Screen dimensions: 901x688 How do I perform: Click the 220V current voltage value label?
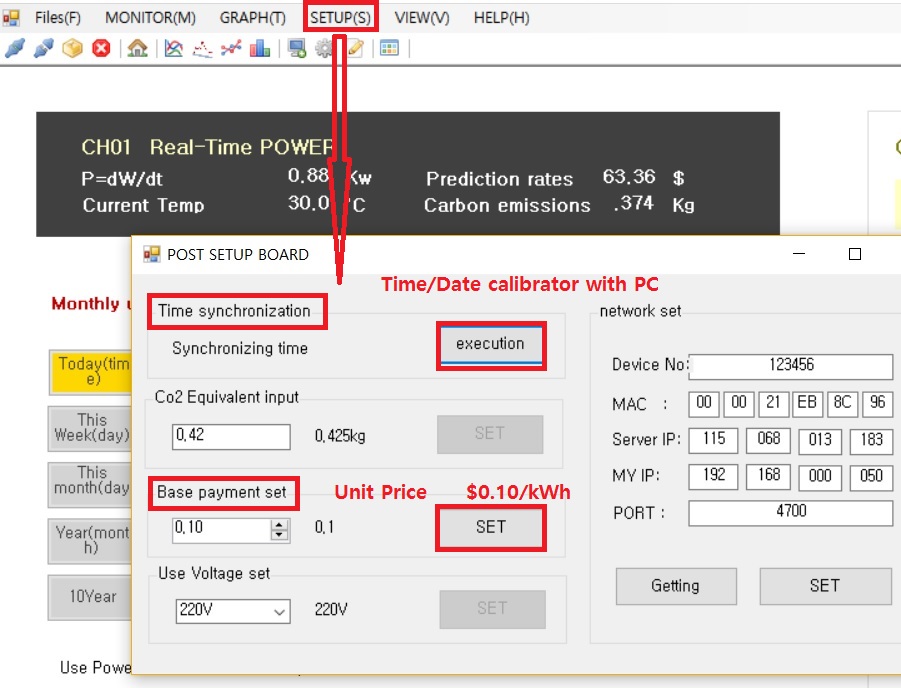331,609
